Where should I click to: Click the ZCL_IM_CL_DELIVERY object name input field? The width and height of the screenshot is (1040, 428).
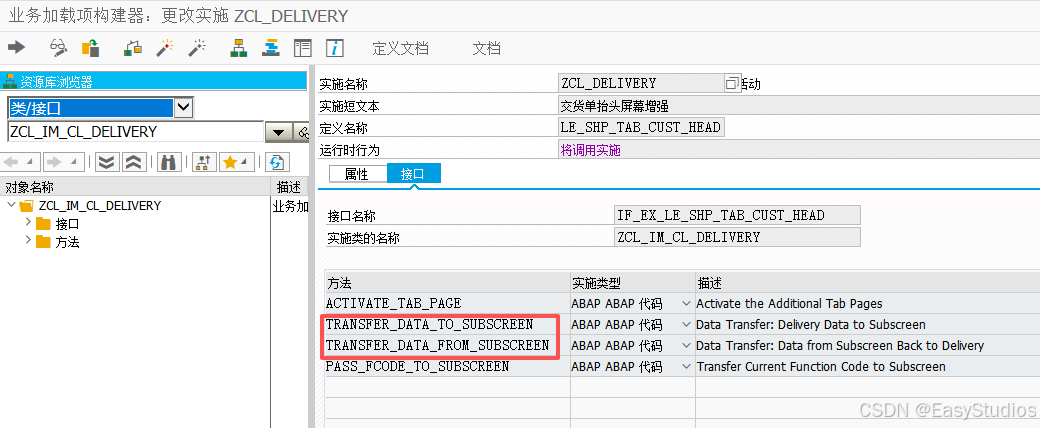pos(135,131)
